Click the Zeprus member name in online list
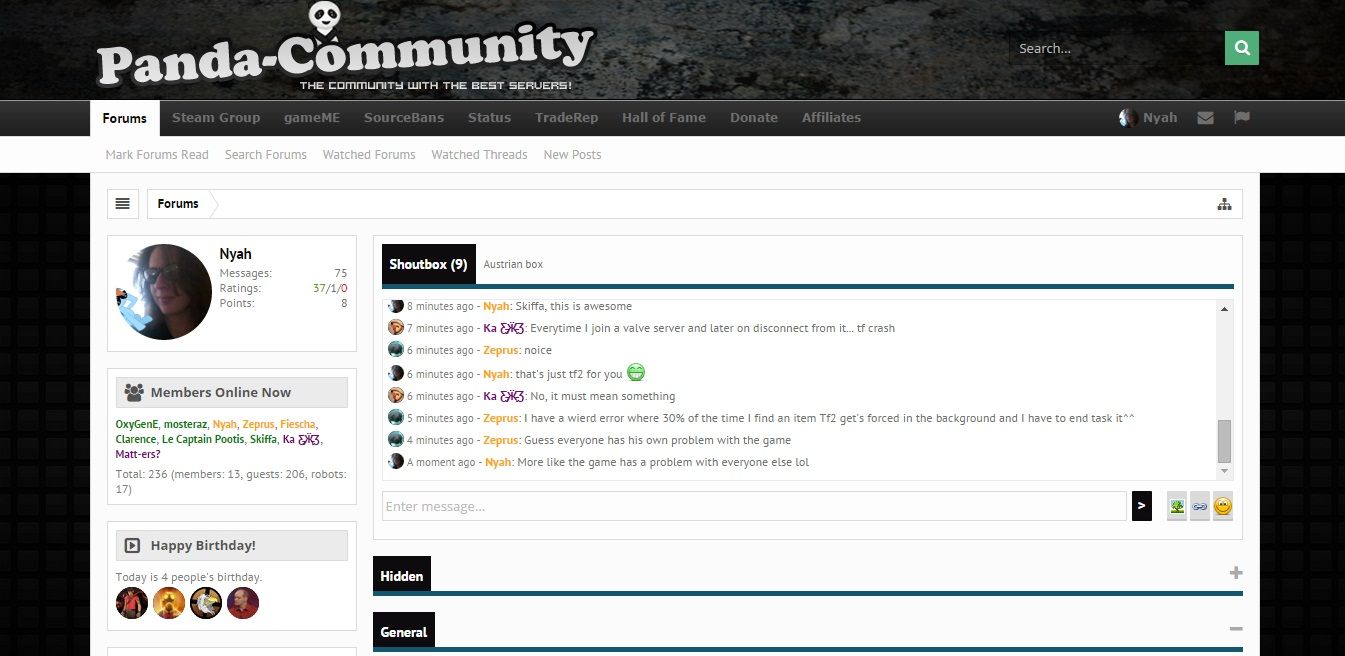1345x656 pixels. click(x=258, y=424)
